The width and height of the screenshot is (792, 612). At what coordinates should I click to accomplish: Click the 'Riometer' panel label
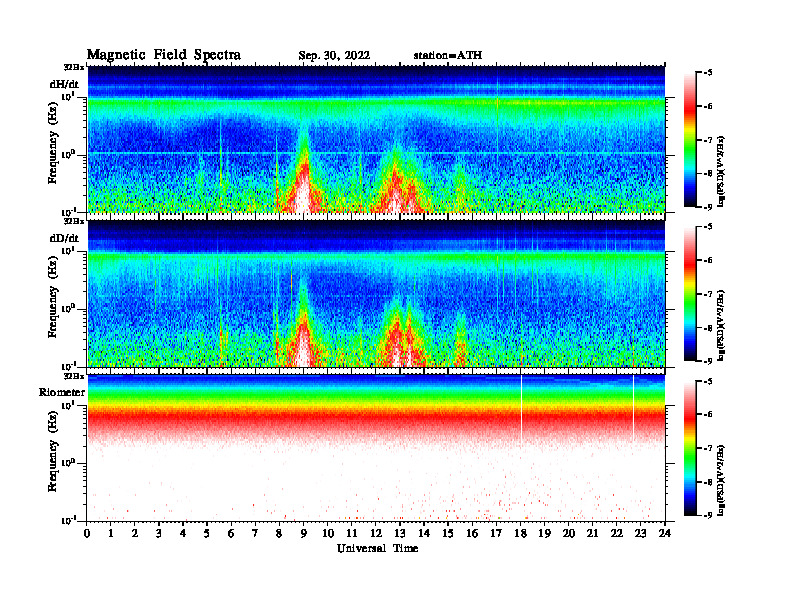[62, 392]
